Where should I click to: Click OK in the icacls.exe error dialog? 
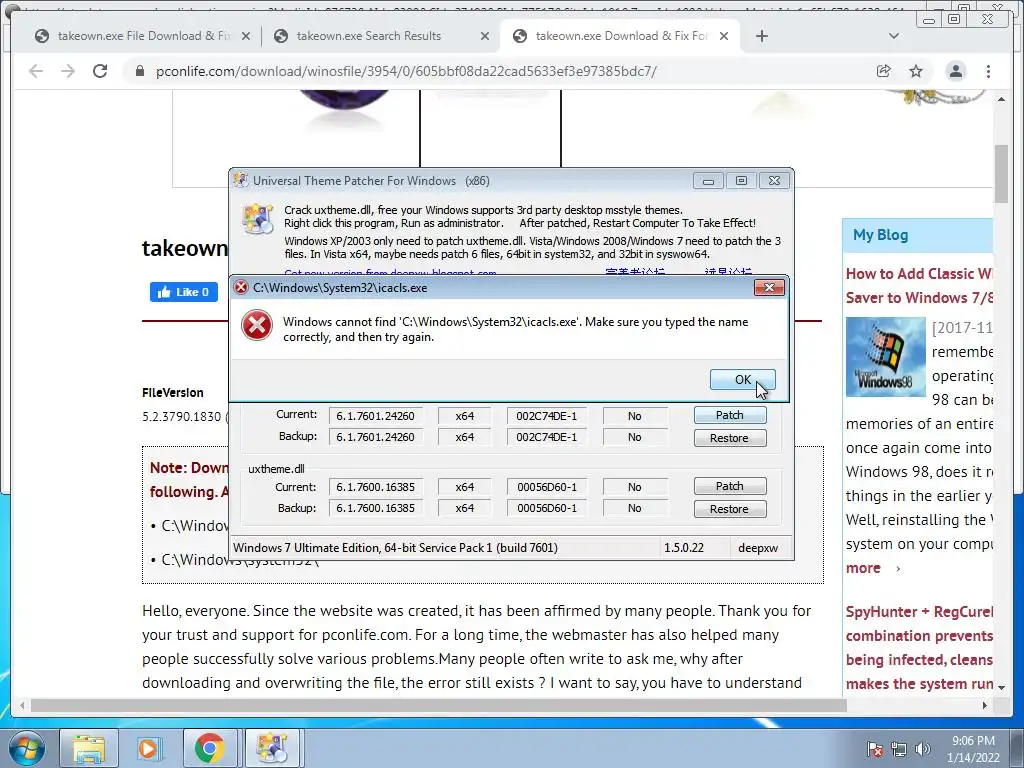click(743, 379)
